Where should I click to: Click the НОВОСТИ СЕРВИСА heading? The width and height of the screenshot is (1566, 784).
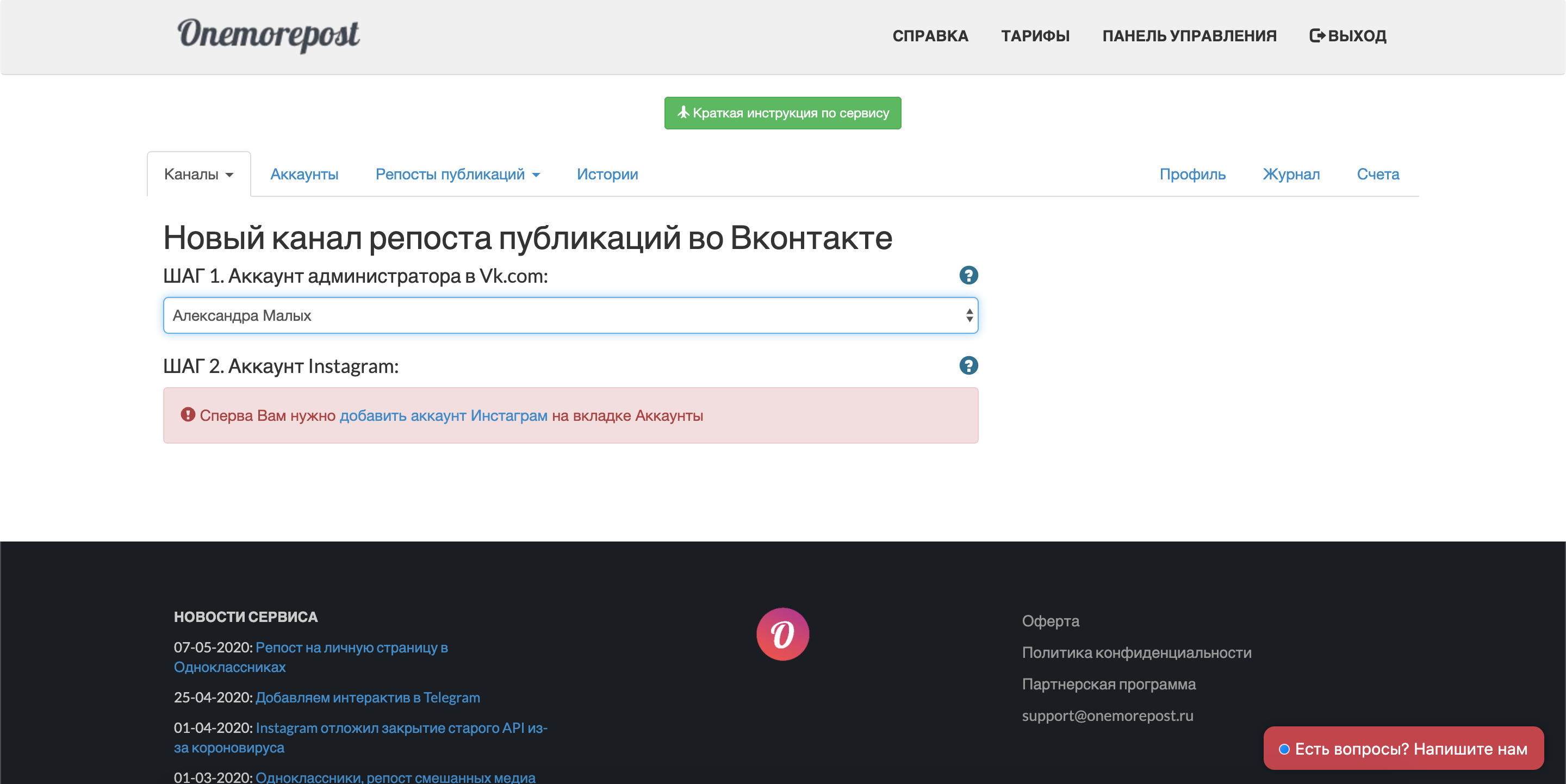tap(246, 618)
